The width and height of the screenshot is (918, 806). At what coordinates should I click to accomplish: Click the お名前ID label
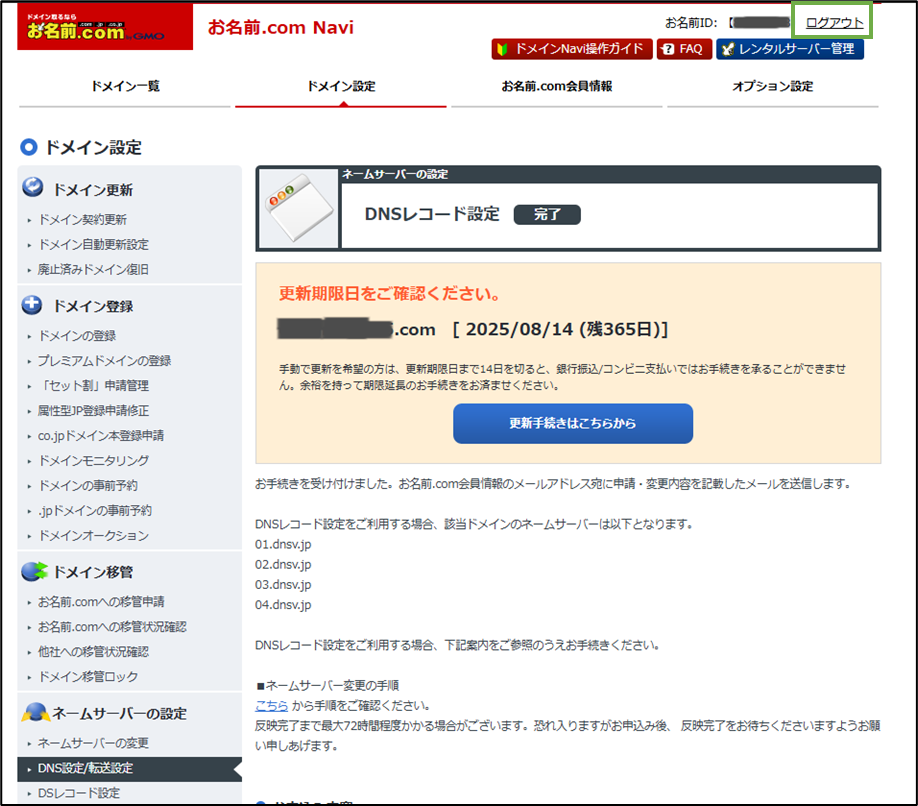691,23
